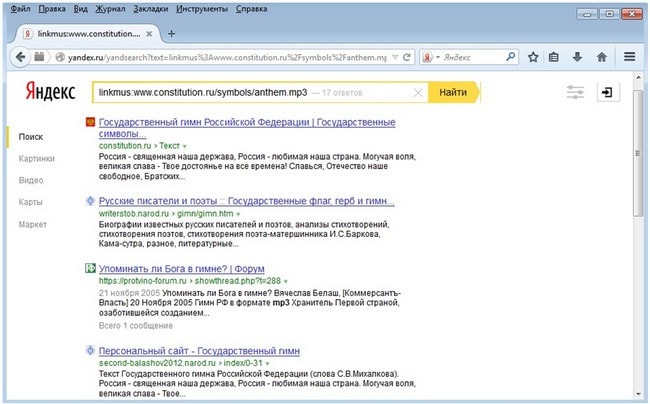Open a new tab with the plus
Image resolution: width=650 pixels, height=404 pixels.
pyautogui.click(x=171, y=34)
